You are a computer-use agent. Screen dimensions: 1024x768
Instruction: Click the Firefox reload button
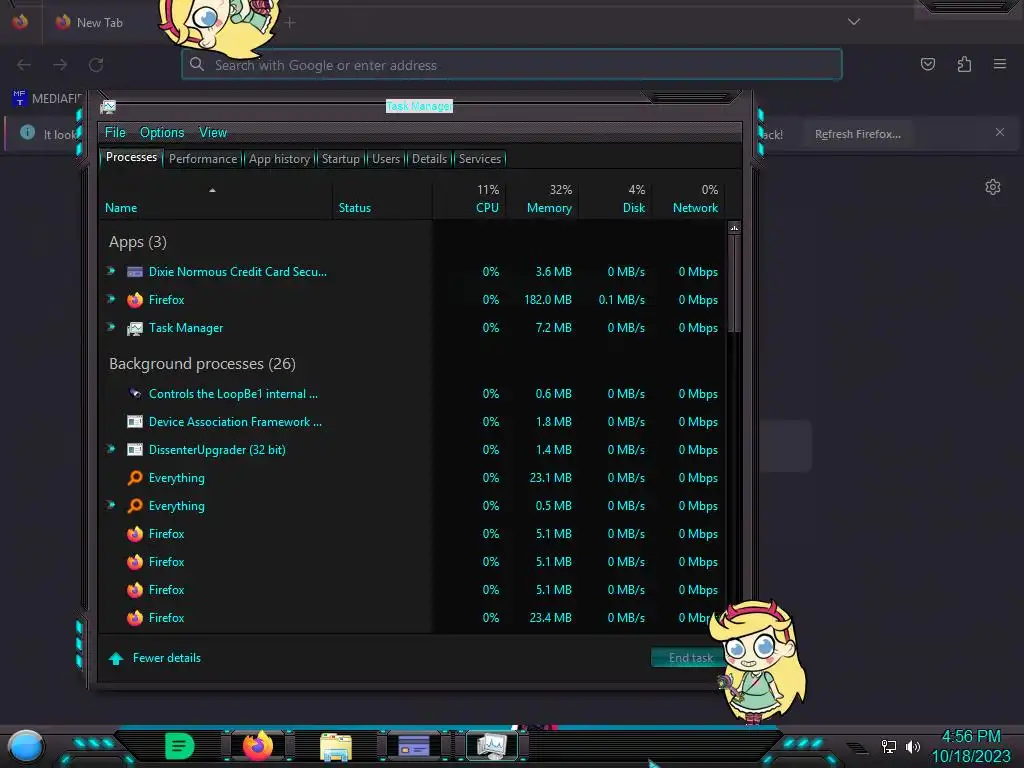coord(96,65)
